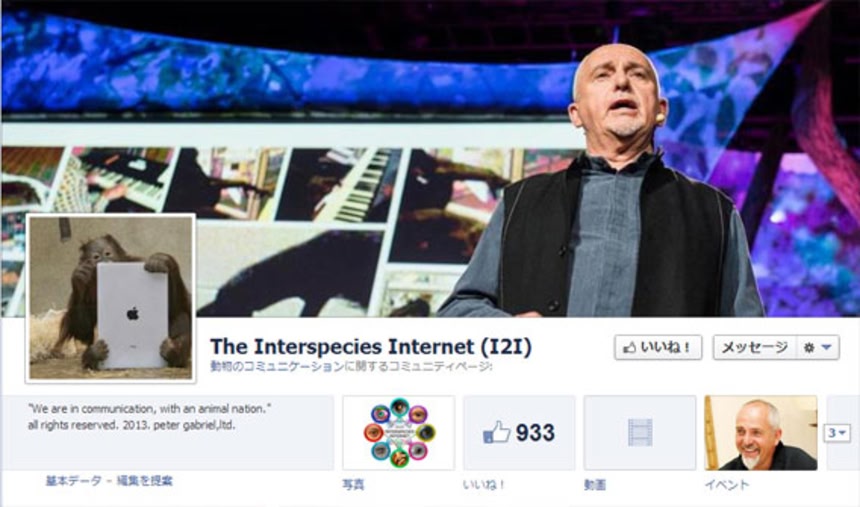Viewport: 860px width, 507px height.
Task: Select the 動画 (Videos) tab label
Action: 595,485
